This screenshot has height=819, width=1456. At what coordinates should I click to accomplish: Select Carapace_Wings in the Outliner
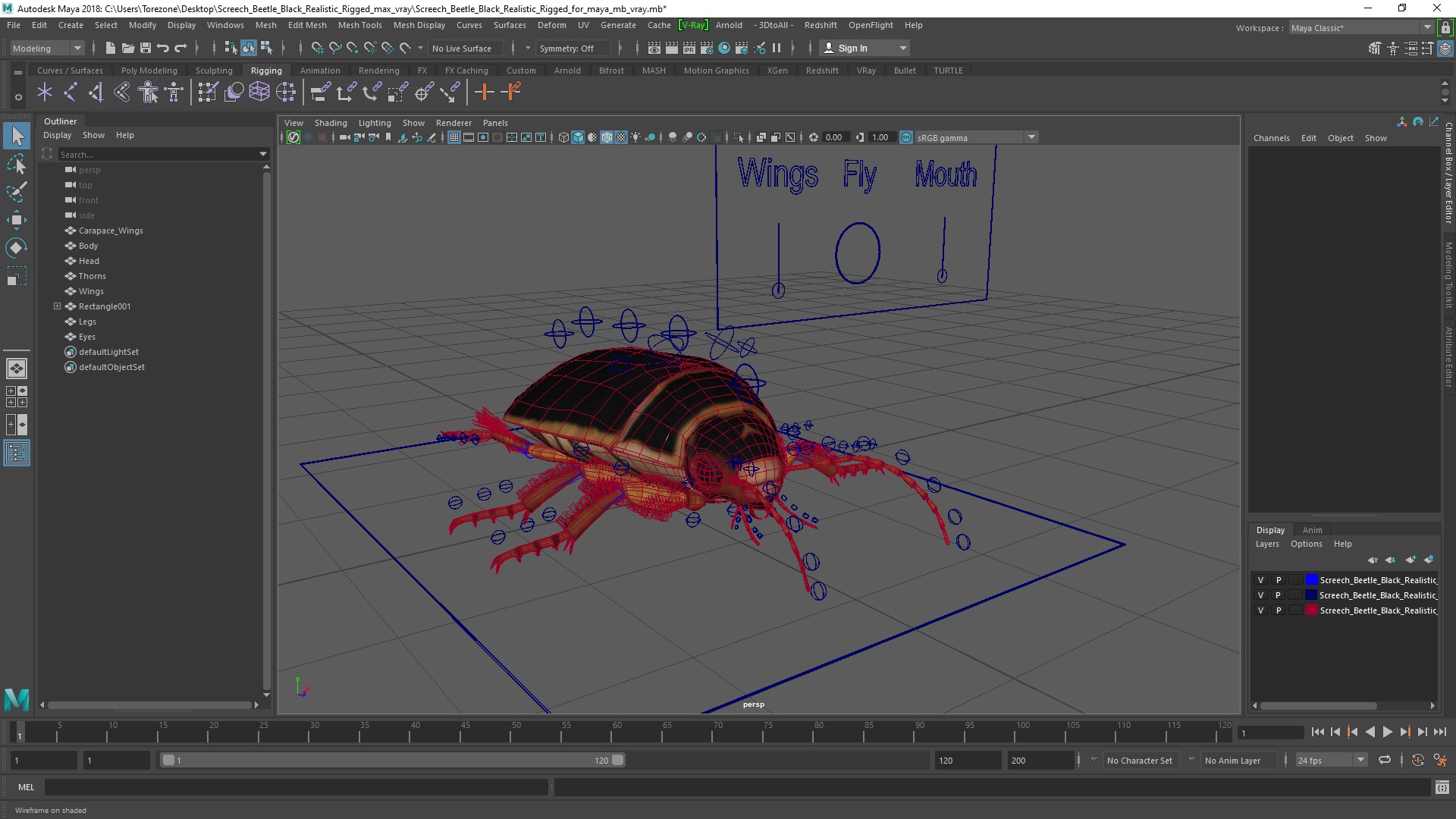click(x=111, y=231)
